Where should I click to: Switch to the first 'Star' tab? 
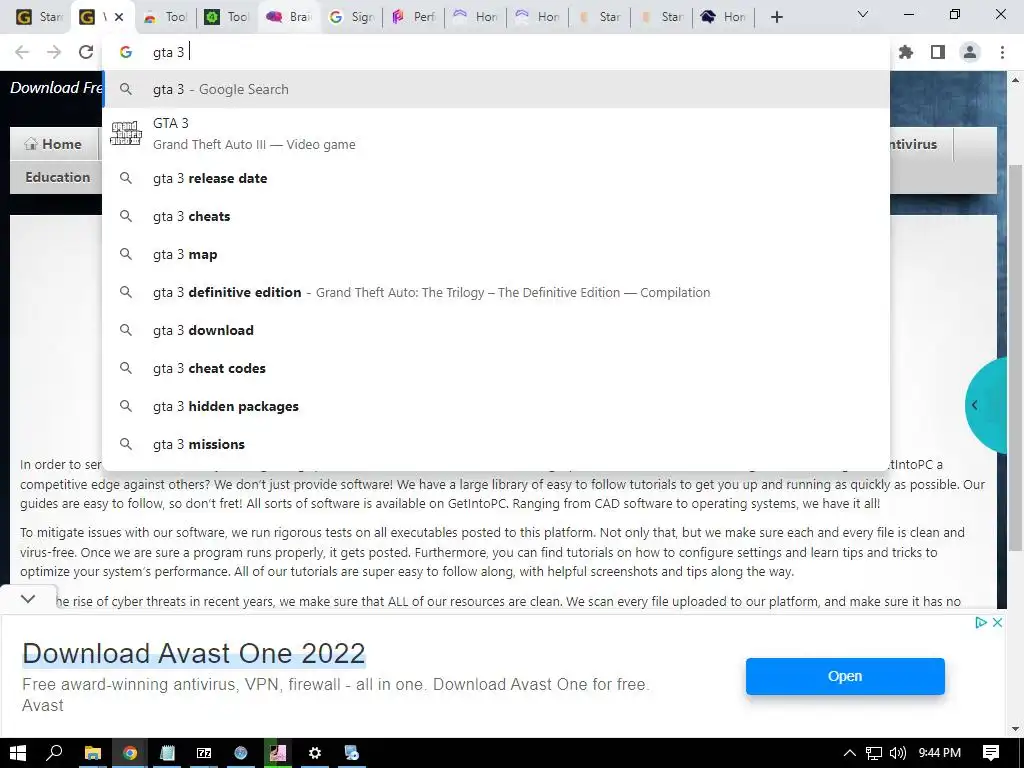click(38, 17)
